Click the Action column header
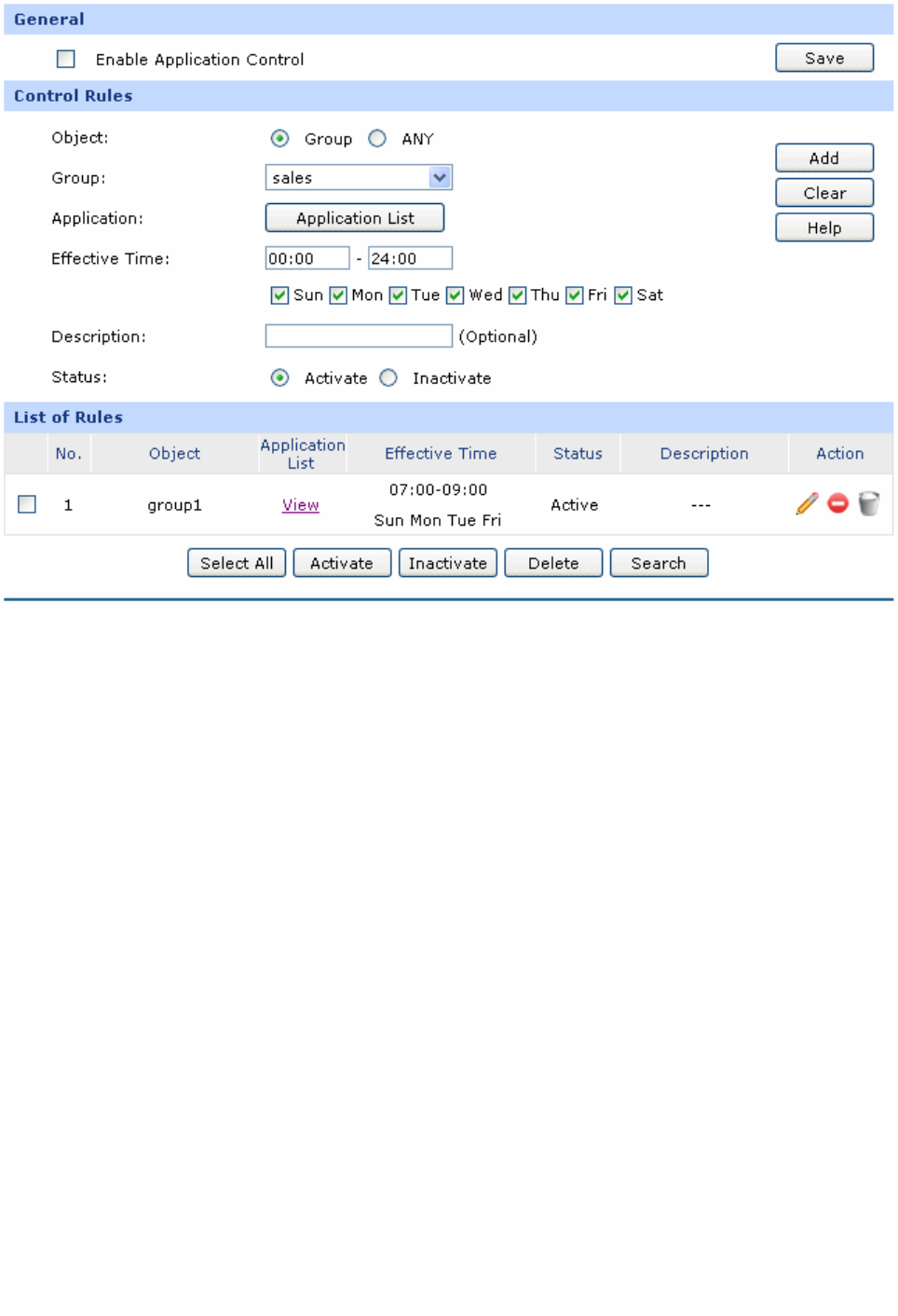This screenshot has height=1316, width=898. (840, 454)
